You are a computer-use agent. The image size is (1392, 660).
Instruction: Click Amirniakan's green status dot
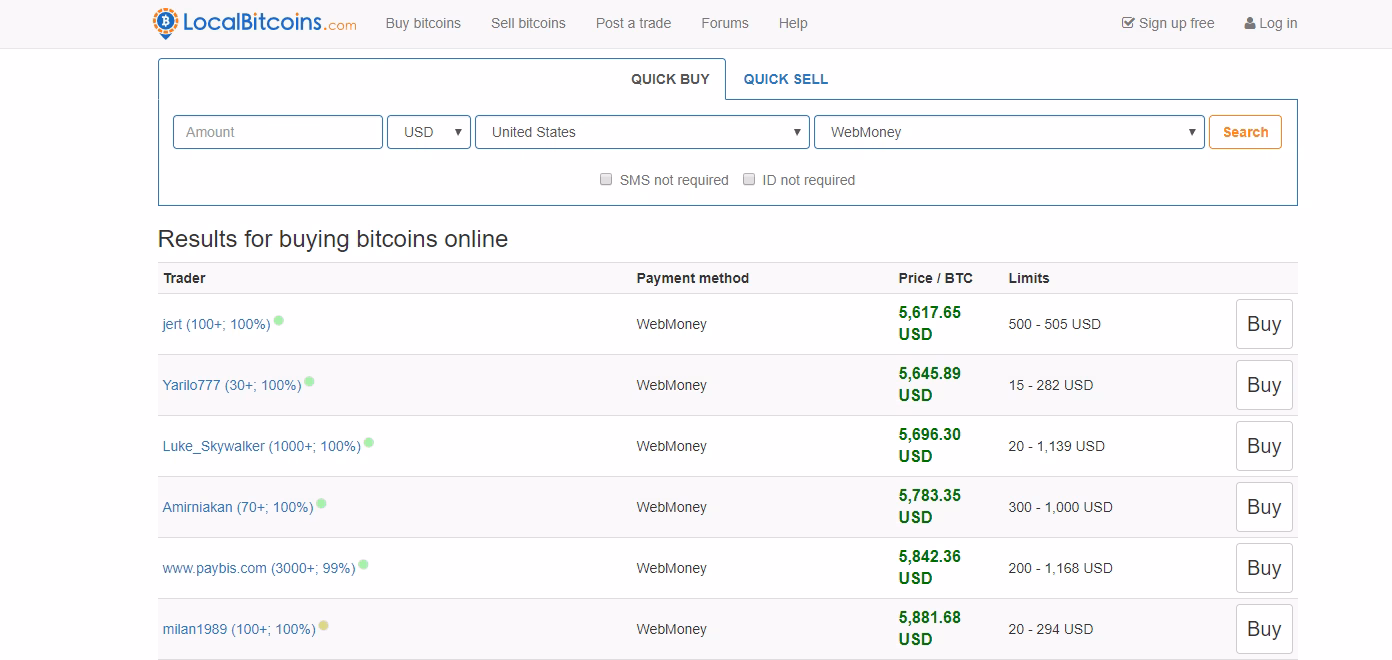[x=322, y=504]
